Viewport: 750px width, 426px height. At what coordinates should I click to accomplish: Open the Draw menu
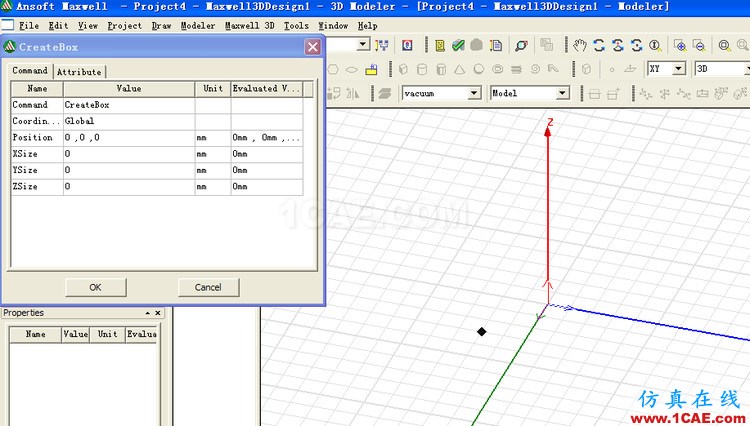click(x=161, y=25)
